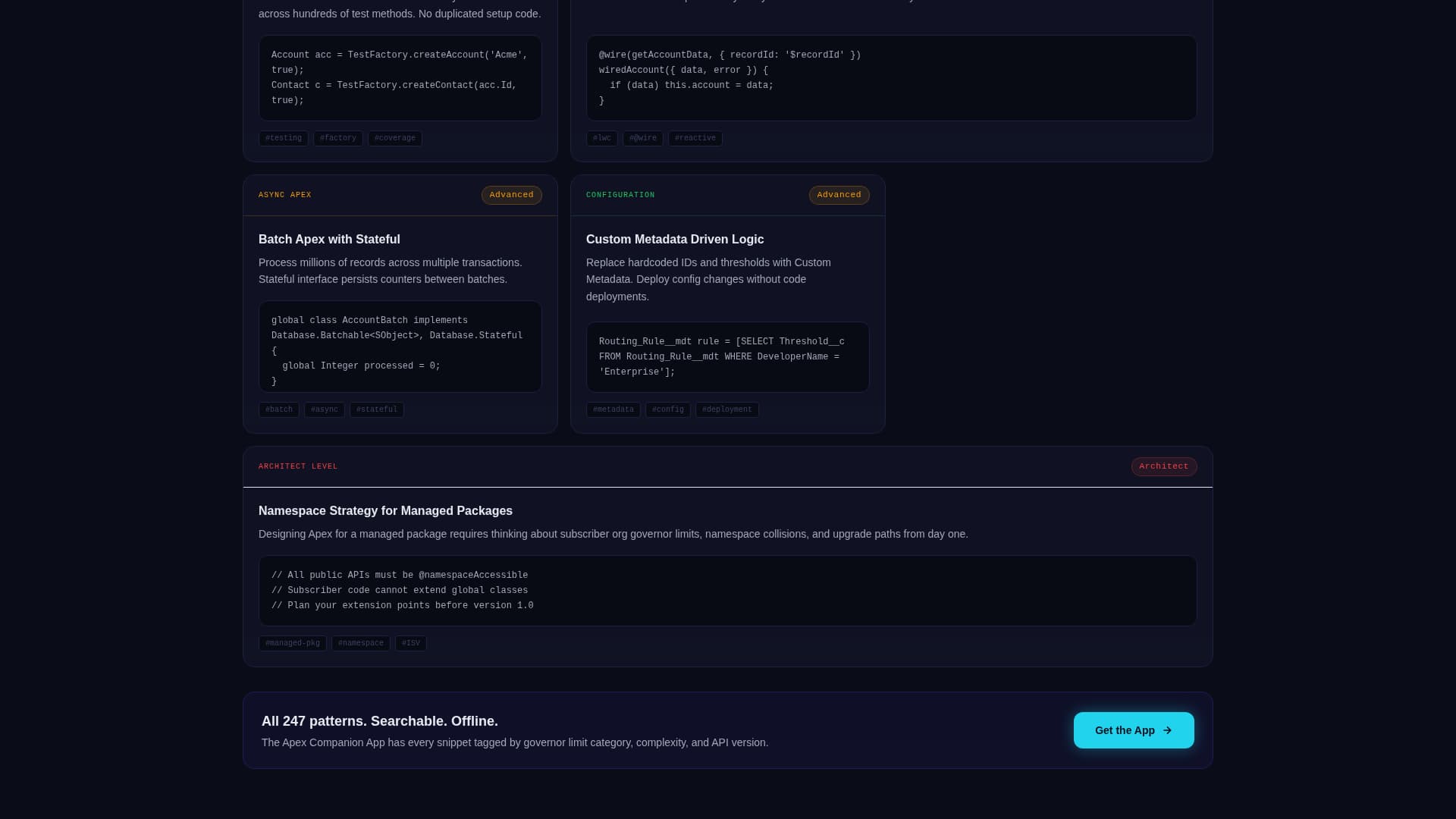Click the #managed-pkg tag

pyautogui.click(x=292, y=643)
